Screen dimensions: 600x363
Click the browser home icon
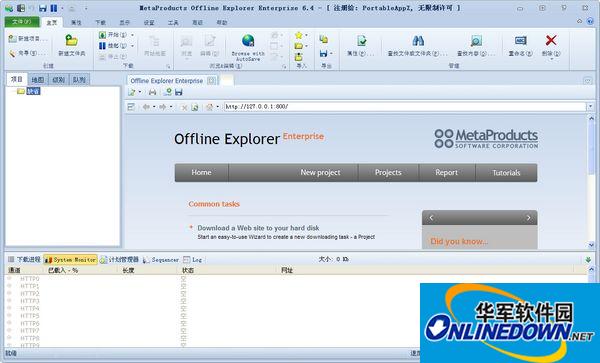click(209, 107)
